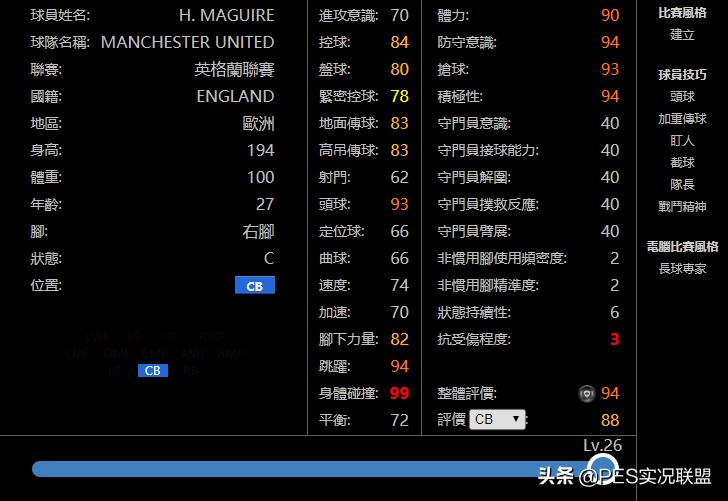Click the 守門員臂展 value 40

(x=610, y=231)
